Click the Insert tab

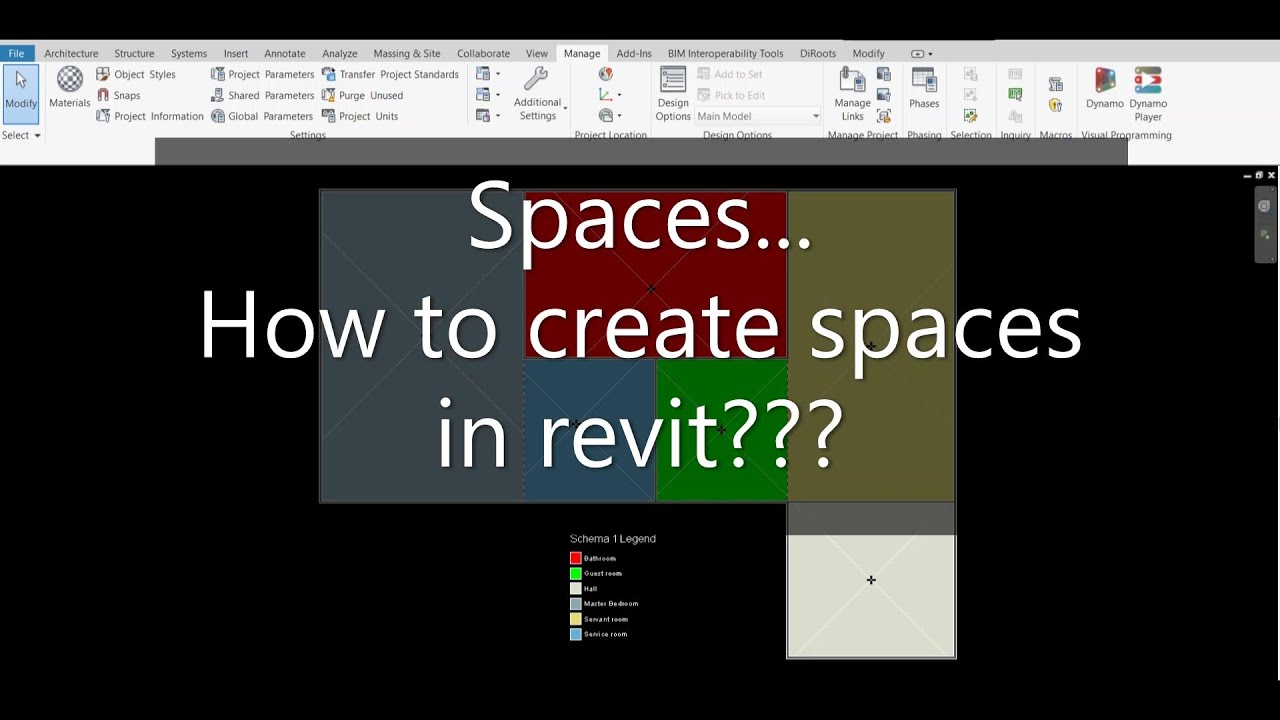tap(236, 54)
